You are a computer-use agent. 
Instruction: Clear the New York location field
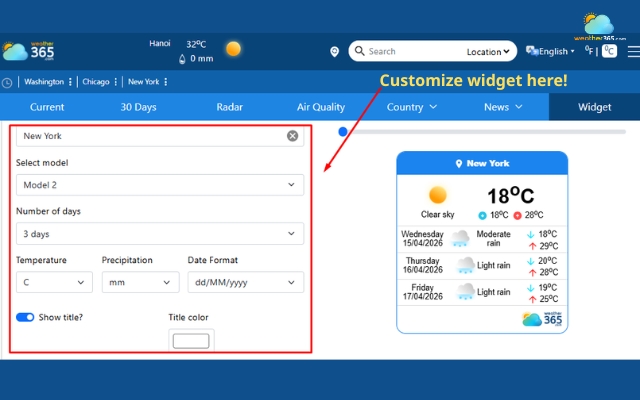pos(292,136)
